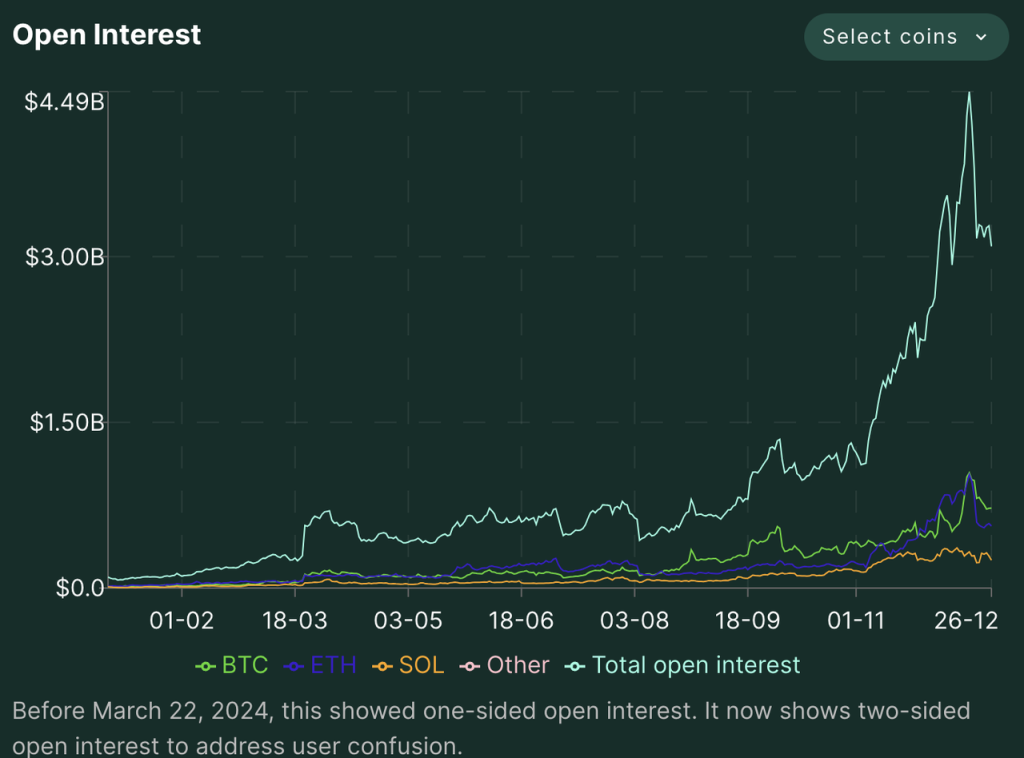The height and width of the screenshot is (758, 1024).
Task: Click the Total open interest legend marker
Action: pos(577,666)
